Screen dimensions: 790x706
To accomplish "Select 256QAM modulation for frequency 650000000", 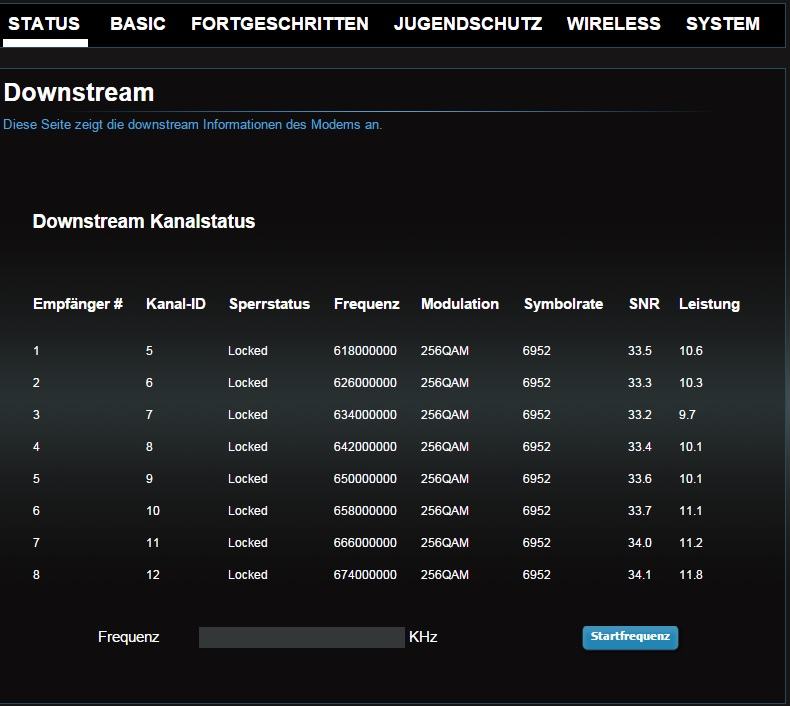I will point(444,479).
